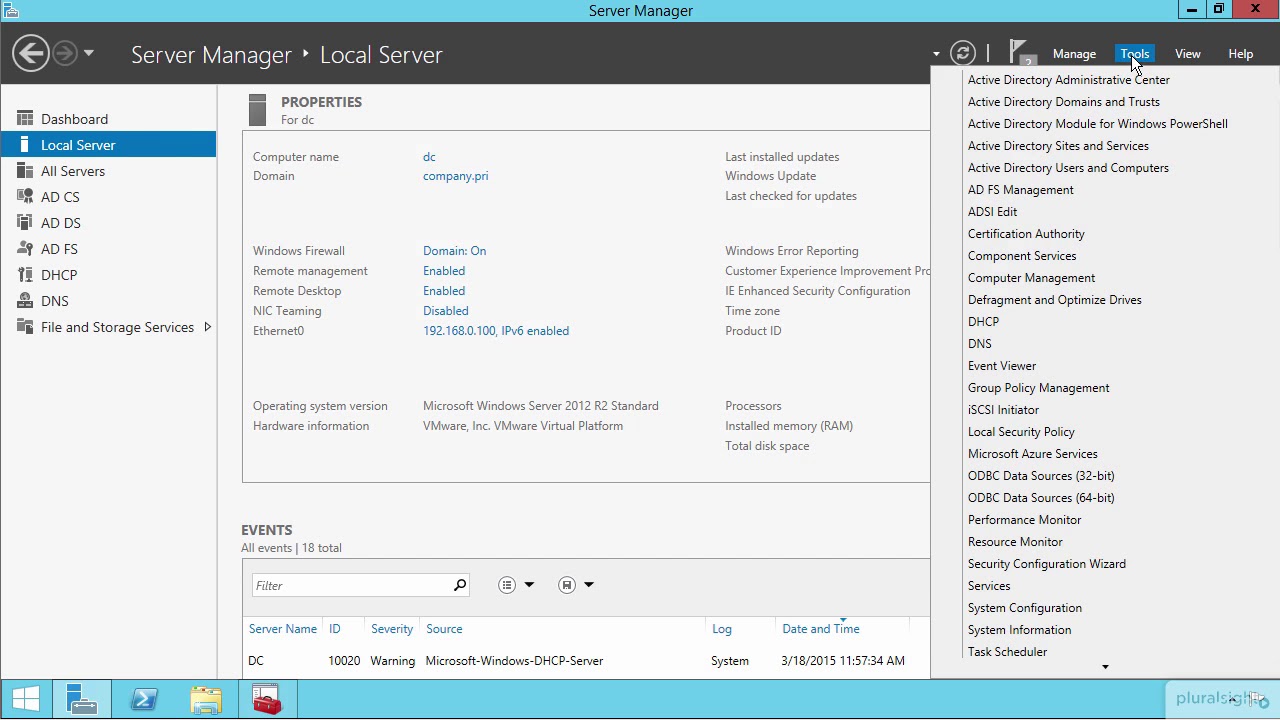Open Active Directory Administrative Center
1280x720 pixels.
click(1069, 80)
